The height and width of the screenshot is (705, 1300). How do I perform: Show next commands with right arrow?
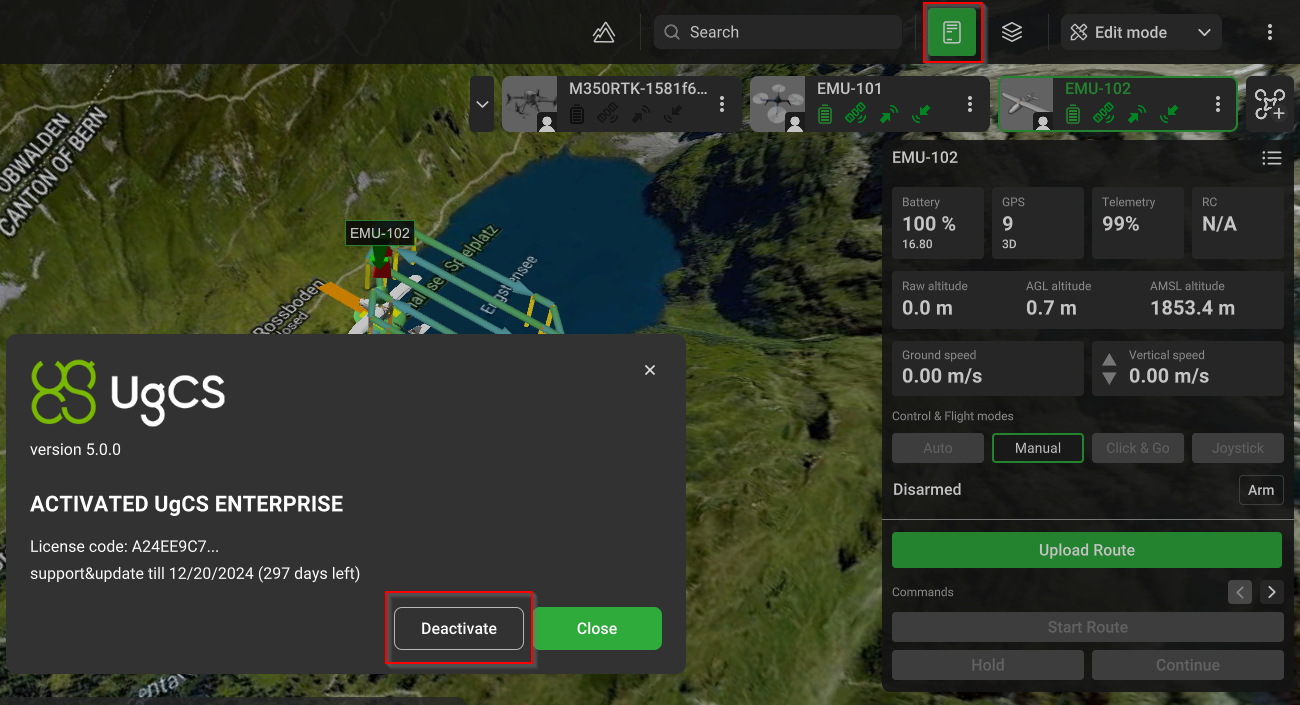point(1271,592)
